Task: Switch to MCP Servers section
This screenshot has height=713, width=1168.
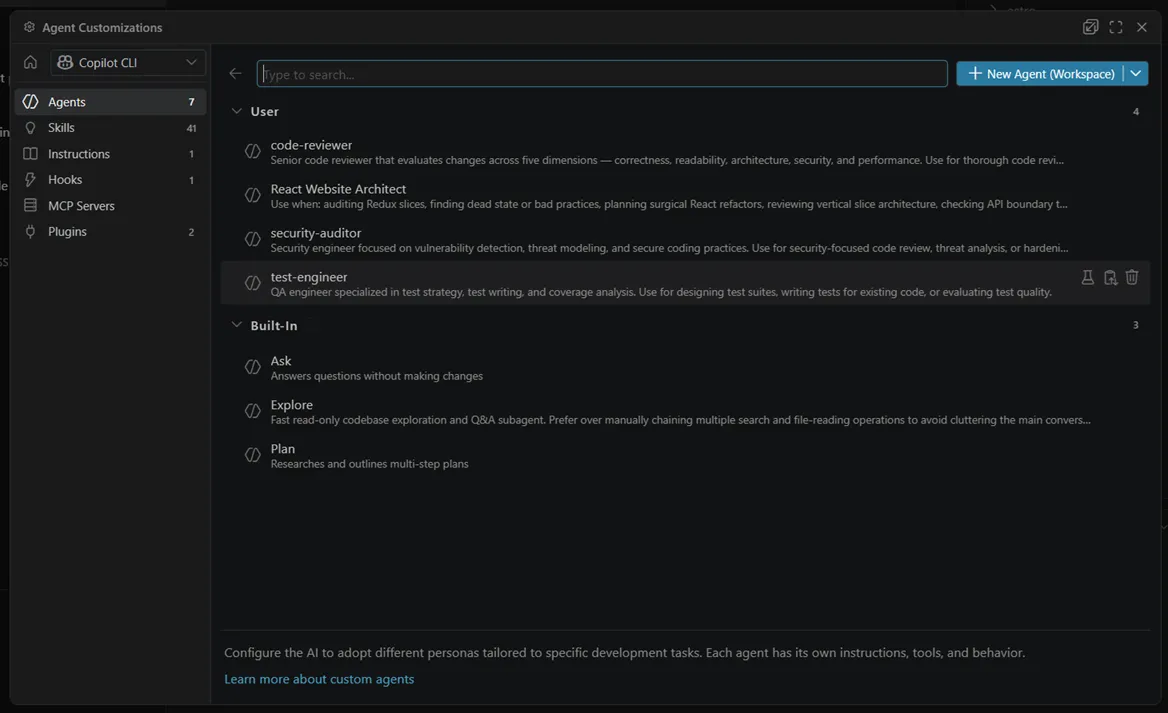Action: [x=110, y=206]
